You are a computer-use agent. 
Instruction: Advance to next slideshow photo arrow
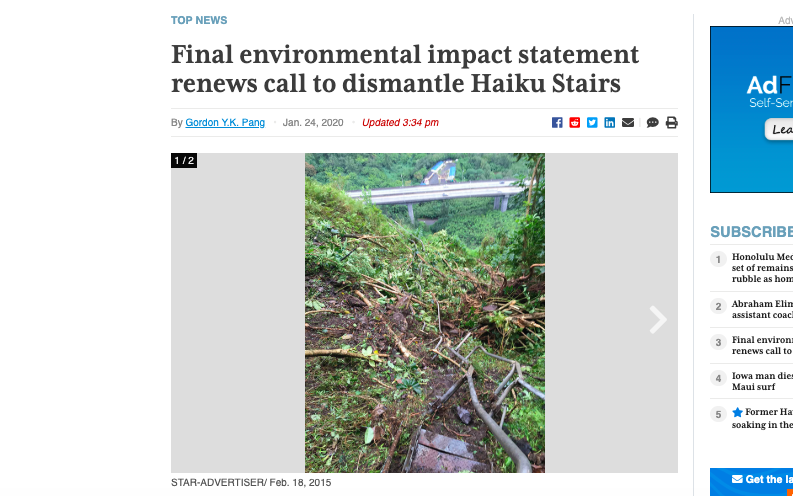(x=658, y=320)
